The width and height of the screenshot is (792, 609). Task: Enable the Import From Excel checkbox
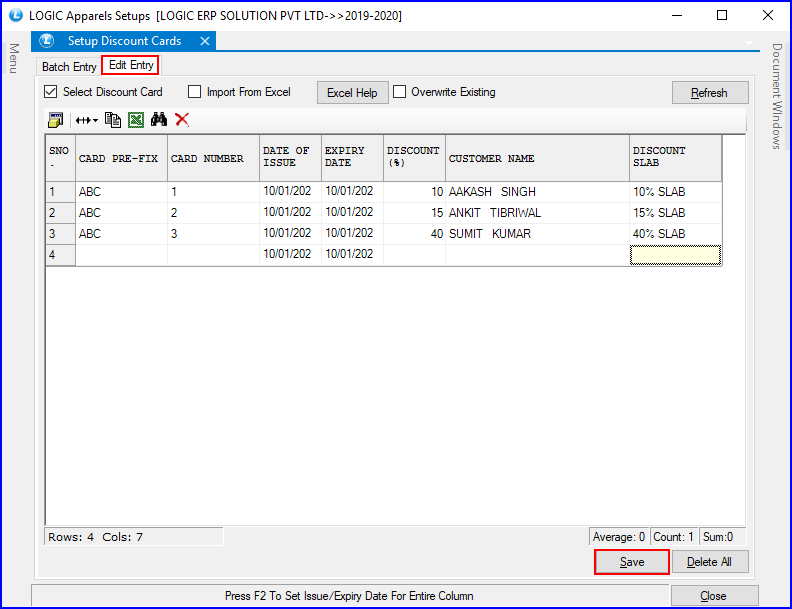[x=194, y=91]
